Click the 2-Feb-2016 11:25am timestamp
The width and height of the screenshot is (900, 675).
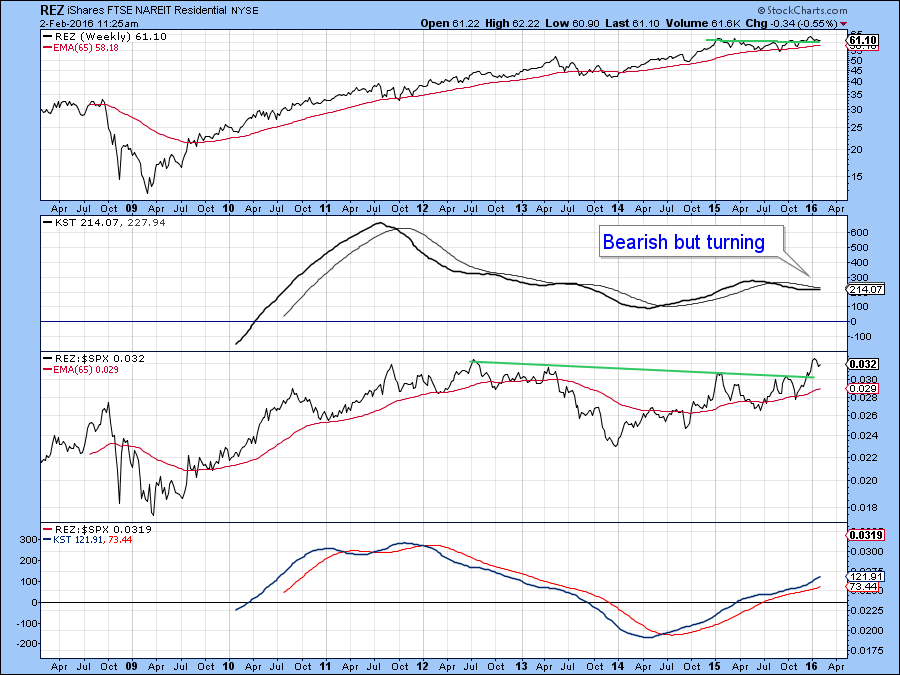pos(89,24)
